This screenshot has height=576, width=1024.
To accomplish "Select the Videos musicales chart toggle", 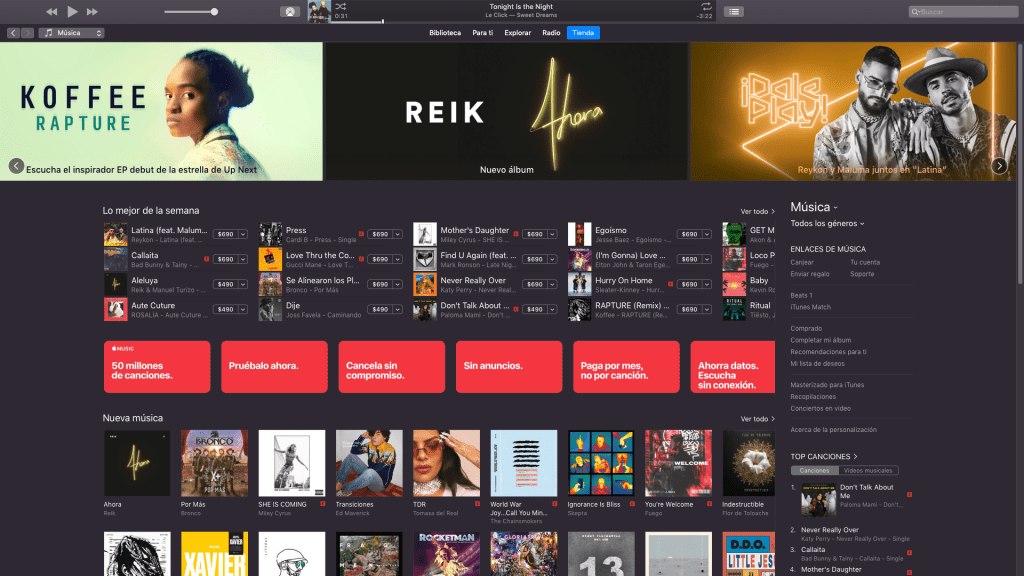I will coord(868,470).
